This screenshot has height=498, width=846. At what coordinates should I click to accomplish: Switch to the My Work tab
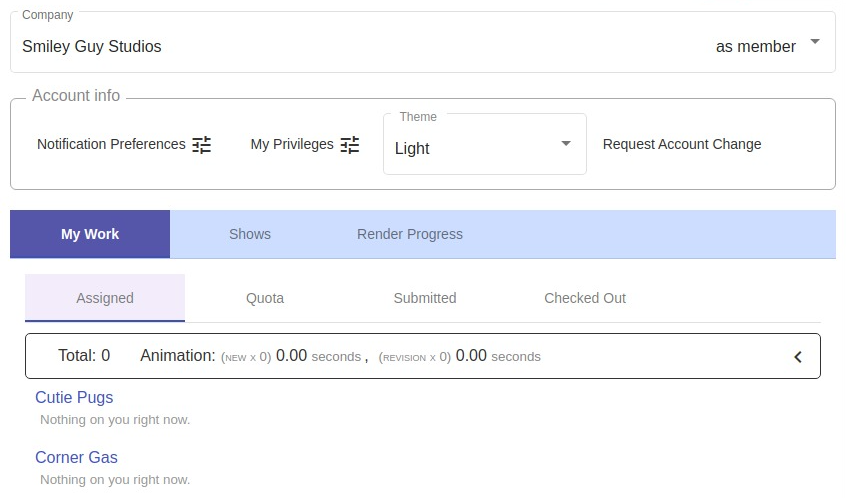90,234
